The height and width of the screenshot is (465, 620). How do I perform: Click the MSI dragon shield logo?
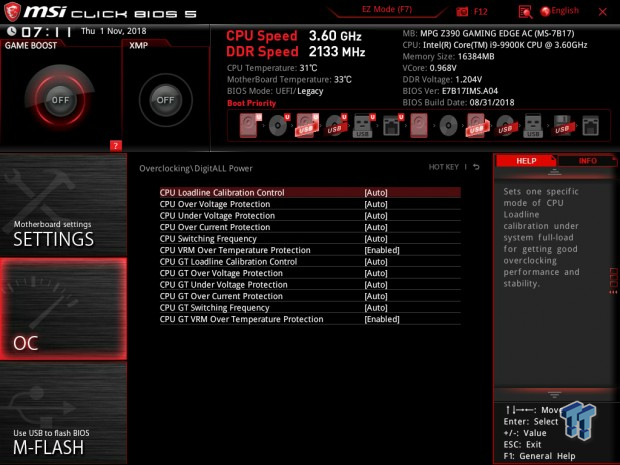12,12
